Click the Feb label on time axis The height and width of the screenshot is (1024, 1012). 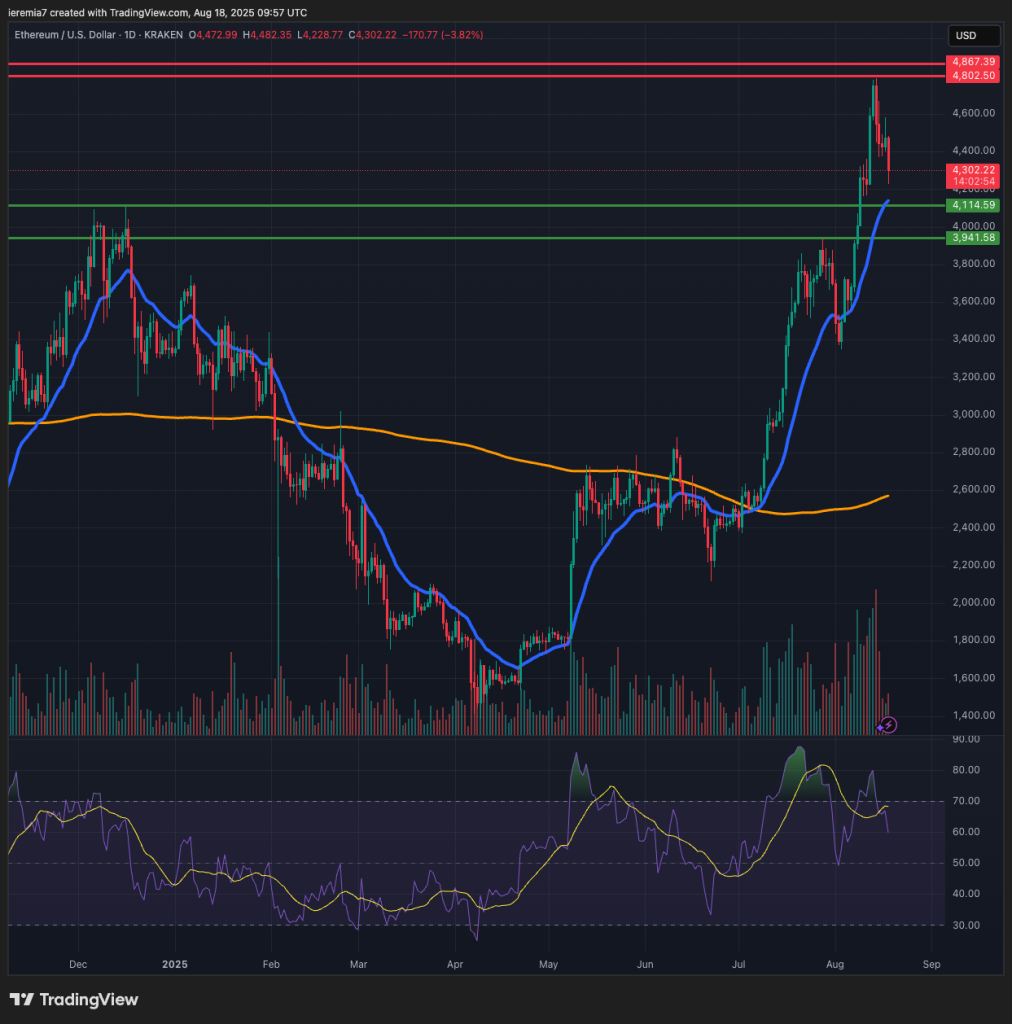point(271,965)
